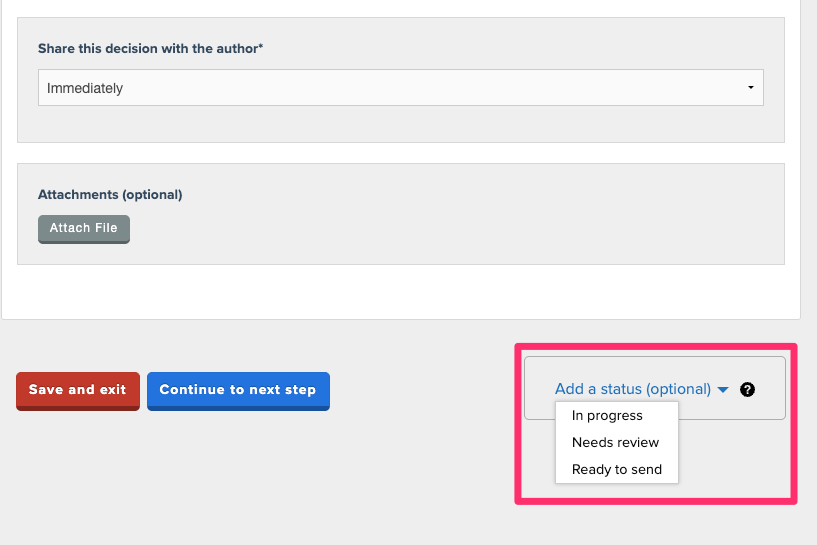Viewport: 817px width, 545px height.
Task: Click empty space inside the Attachments panel
Action: coord(450,225)
